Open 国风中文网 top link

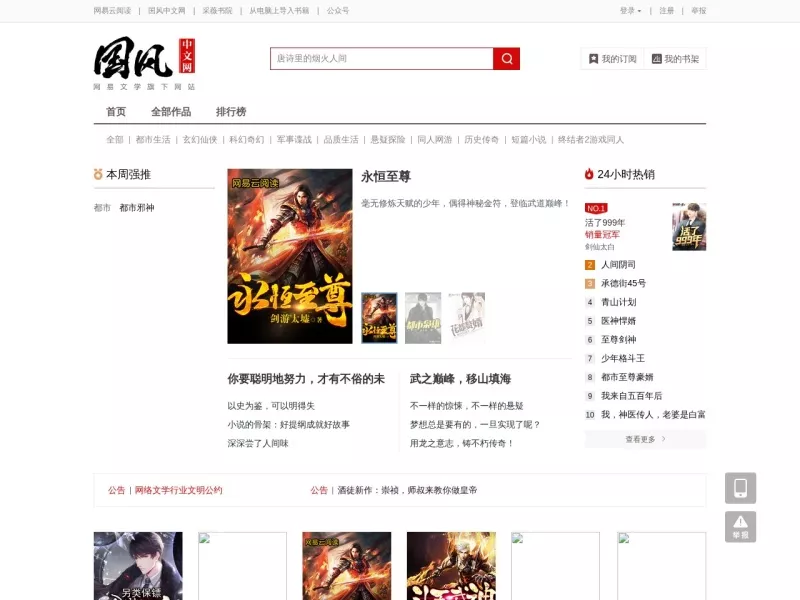pos(167,11)
